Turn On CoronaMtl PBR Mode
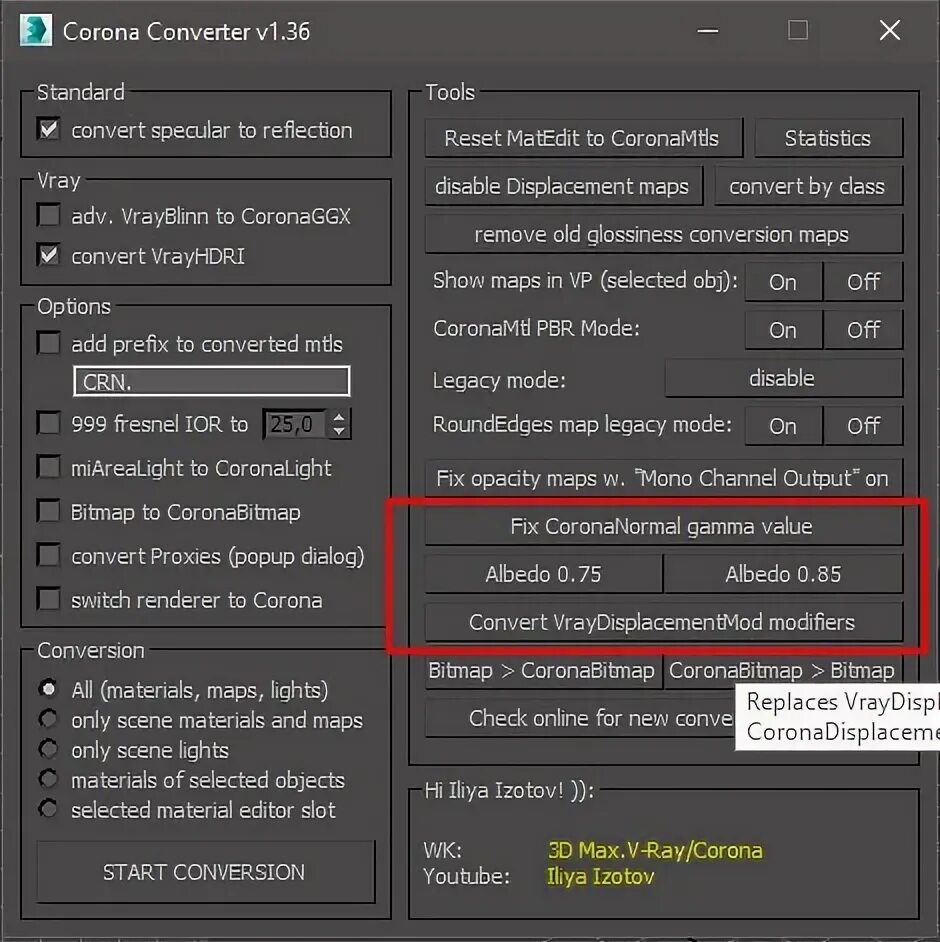The height and width of the screenshot is (942, 940). (x=783, y=330)
